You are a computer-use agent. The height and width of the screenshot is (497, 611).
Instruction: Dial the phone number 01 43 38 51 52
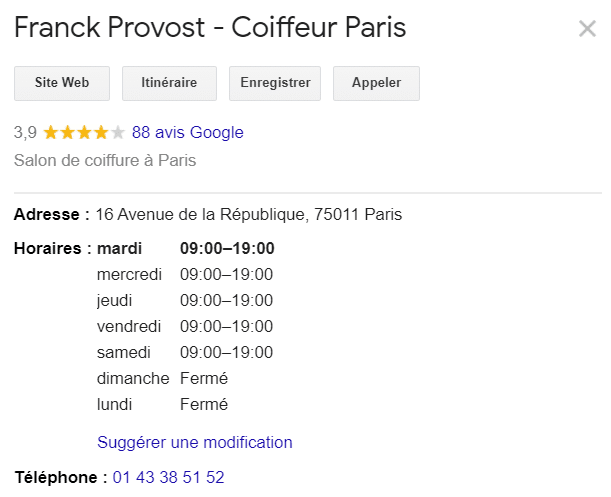[168, 477]
